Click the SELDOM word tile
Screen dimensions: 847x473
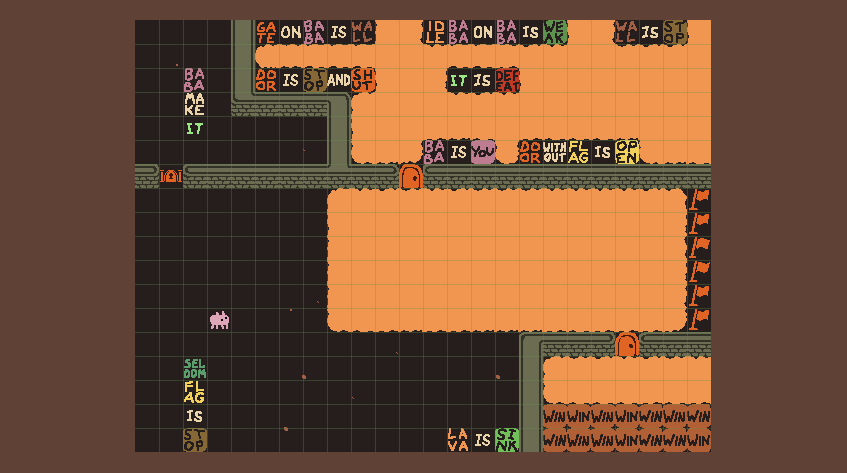194,368
